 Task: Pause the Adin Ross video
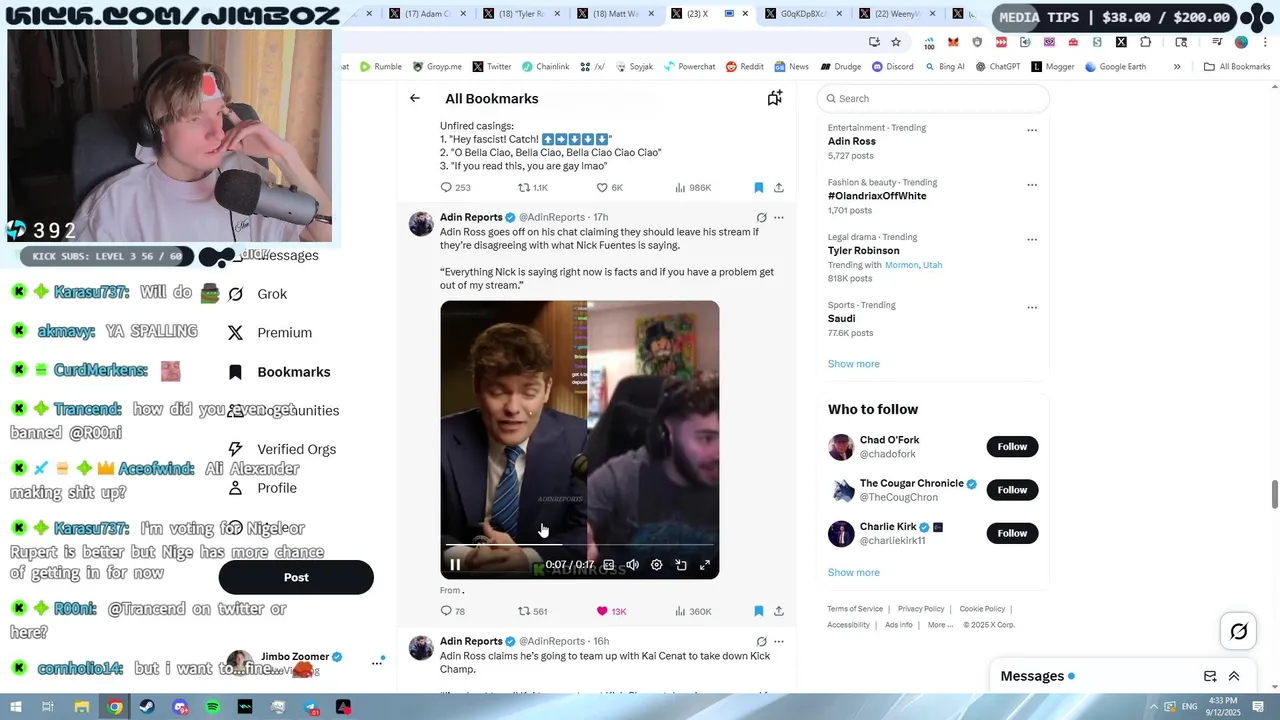[x=455, y=565]
